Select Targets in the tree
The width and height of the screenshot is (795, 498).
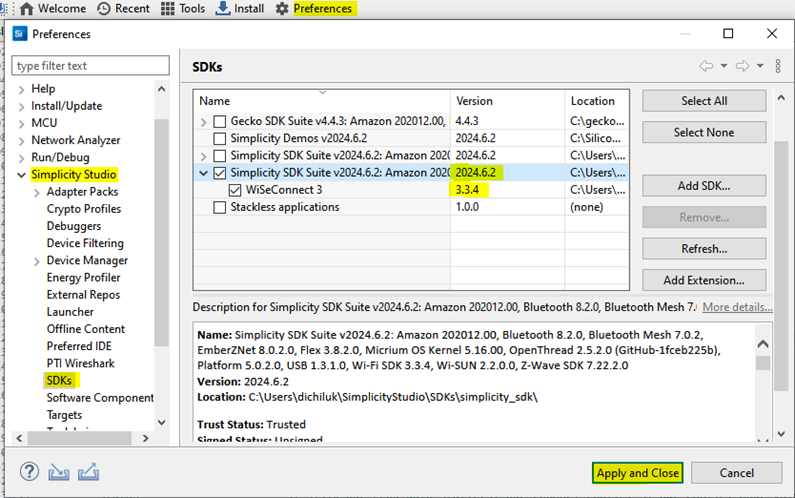(64, 415)
